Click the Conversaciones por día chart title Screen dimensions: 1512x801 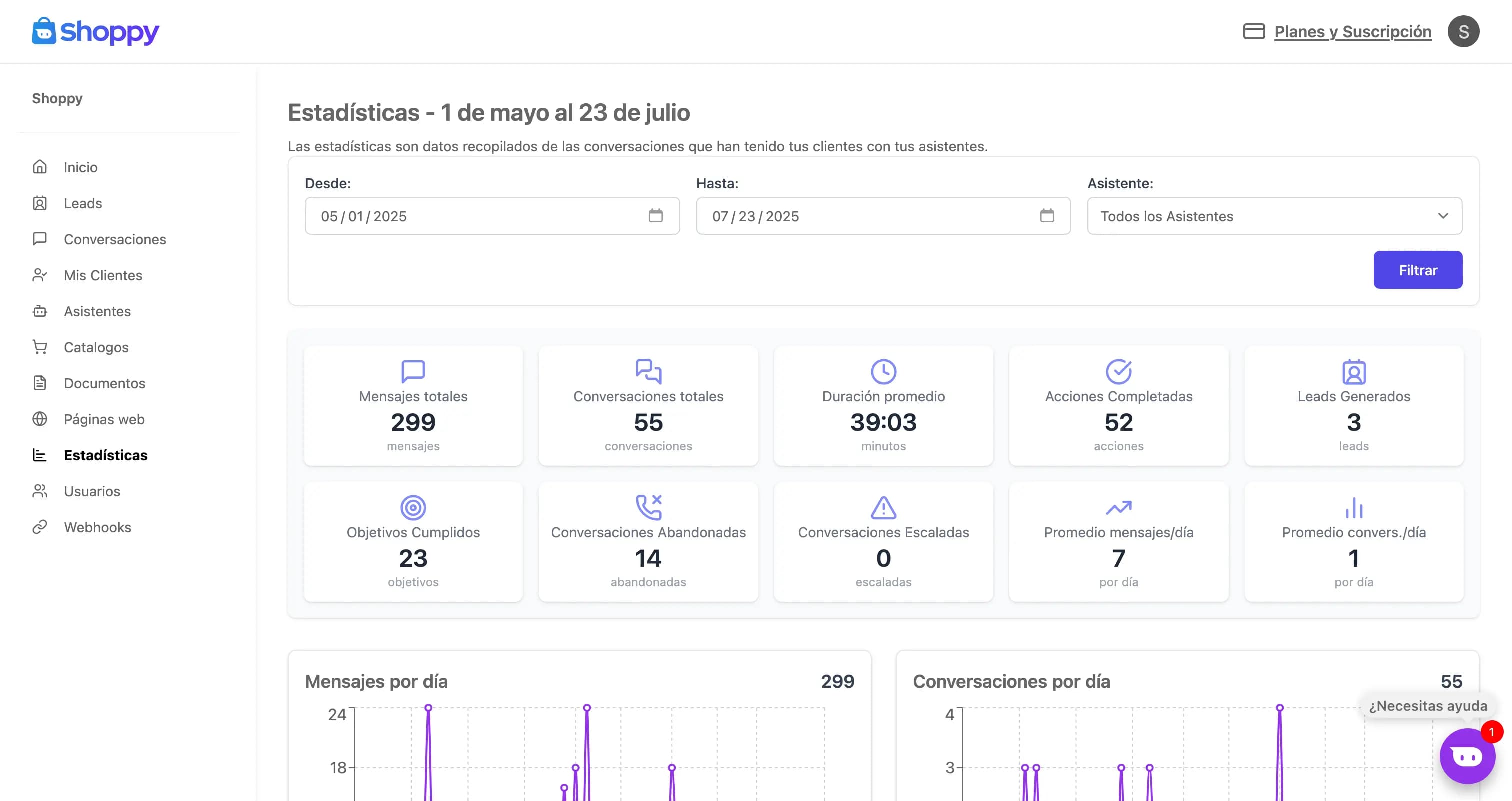1011,681
